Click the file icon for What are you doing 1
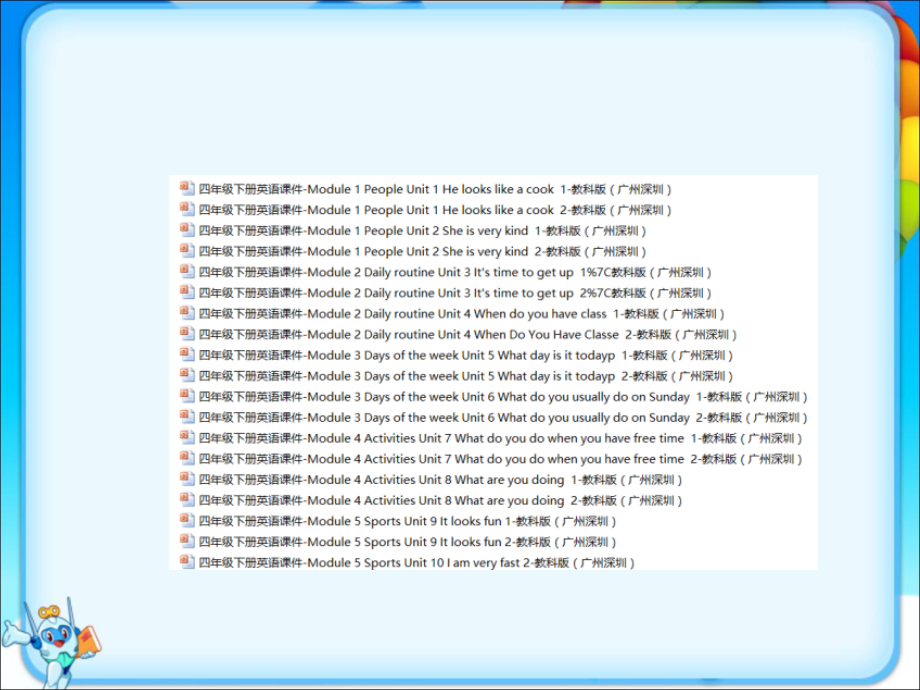 click(186, 479)
